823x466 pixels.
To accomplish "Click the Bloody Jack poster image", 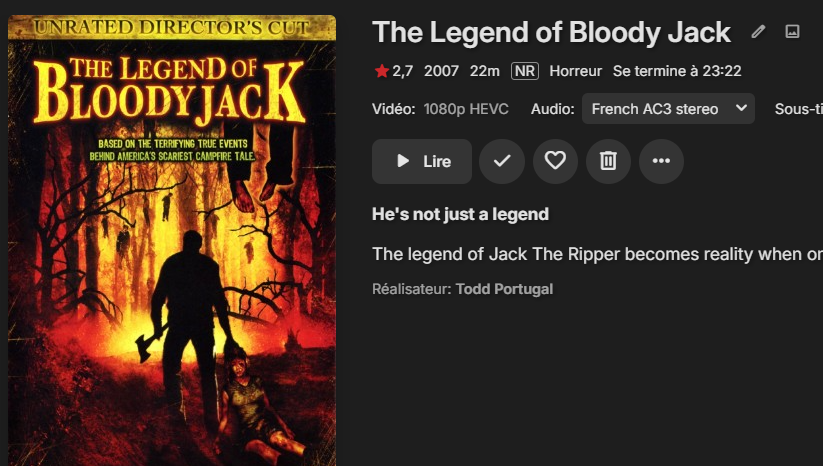I will click(172, 240).
